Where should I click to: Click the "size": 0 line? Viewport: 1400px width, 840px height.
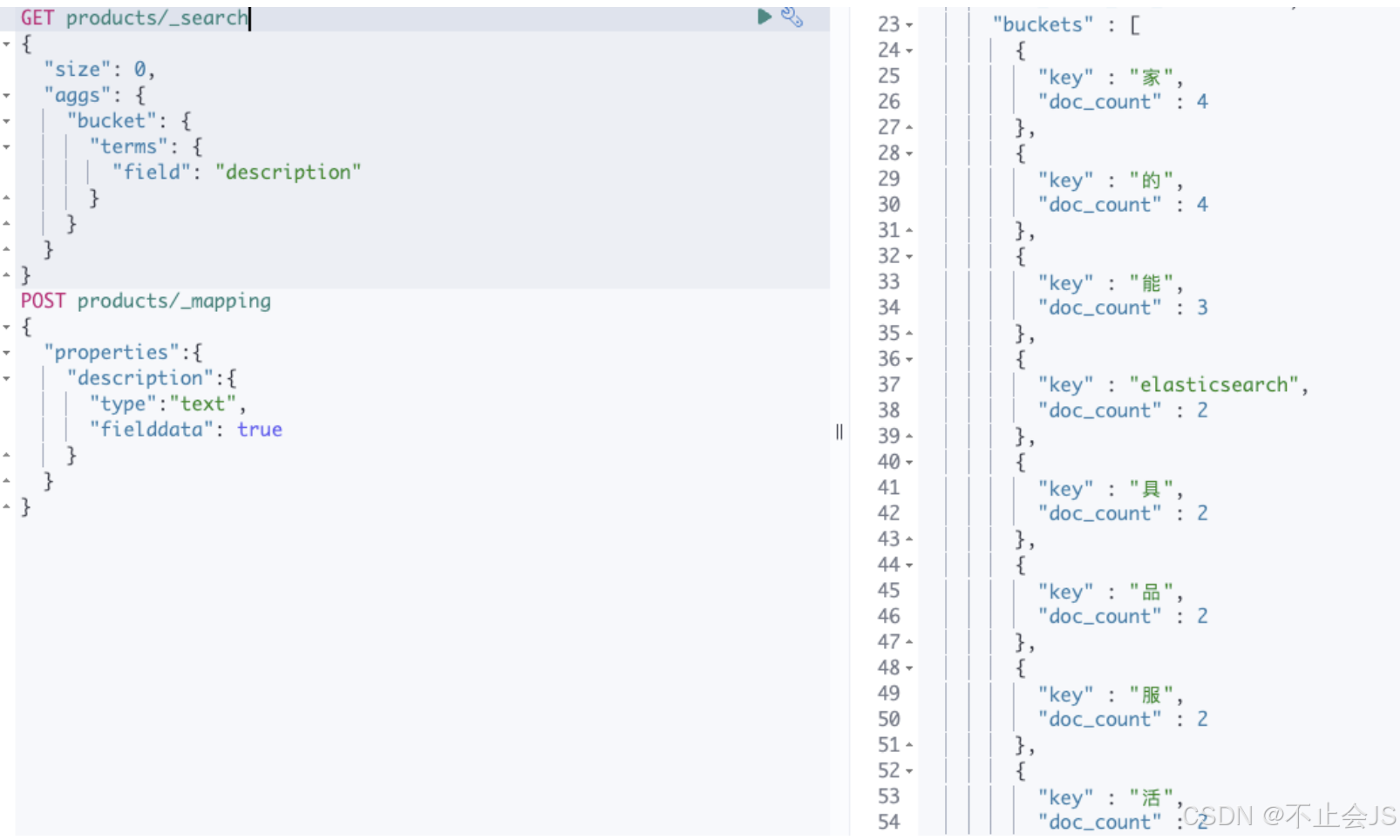click(x=99, y=69)
